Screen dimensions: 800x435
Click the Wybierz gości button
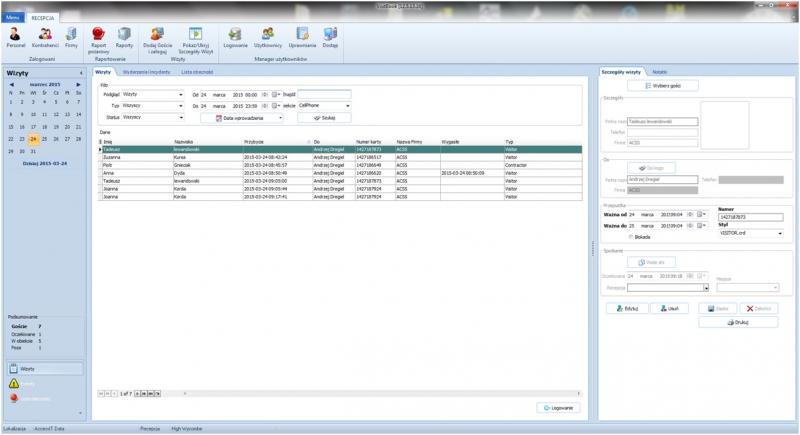tap(663, 86)
